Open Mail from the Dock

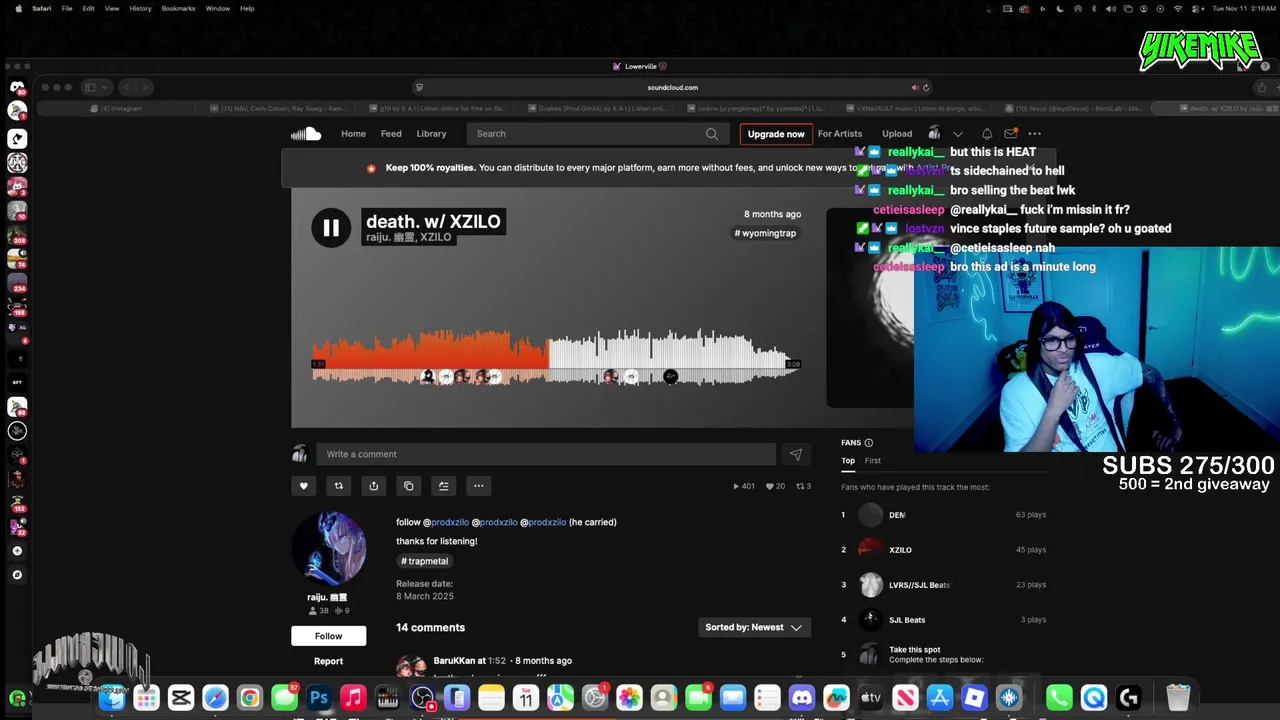pos(733,698)
